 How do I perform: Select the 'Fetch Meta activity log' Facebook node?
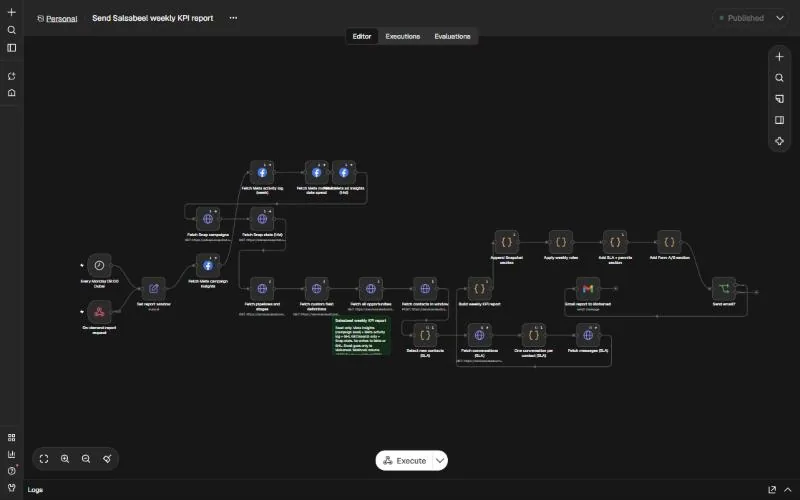click(x=262, y=172)
